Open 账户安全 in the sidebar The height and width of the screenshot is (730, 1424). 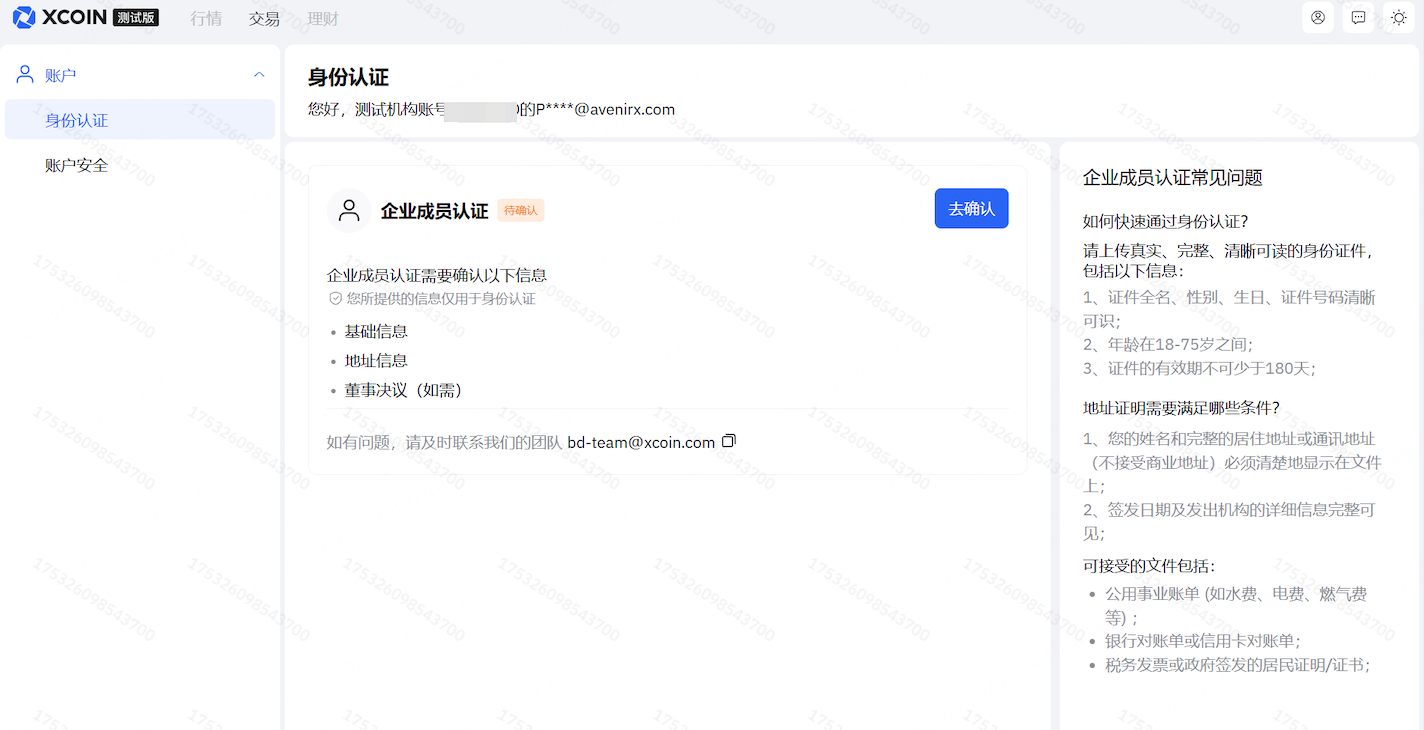point(76,165)
